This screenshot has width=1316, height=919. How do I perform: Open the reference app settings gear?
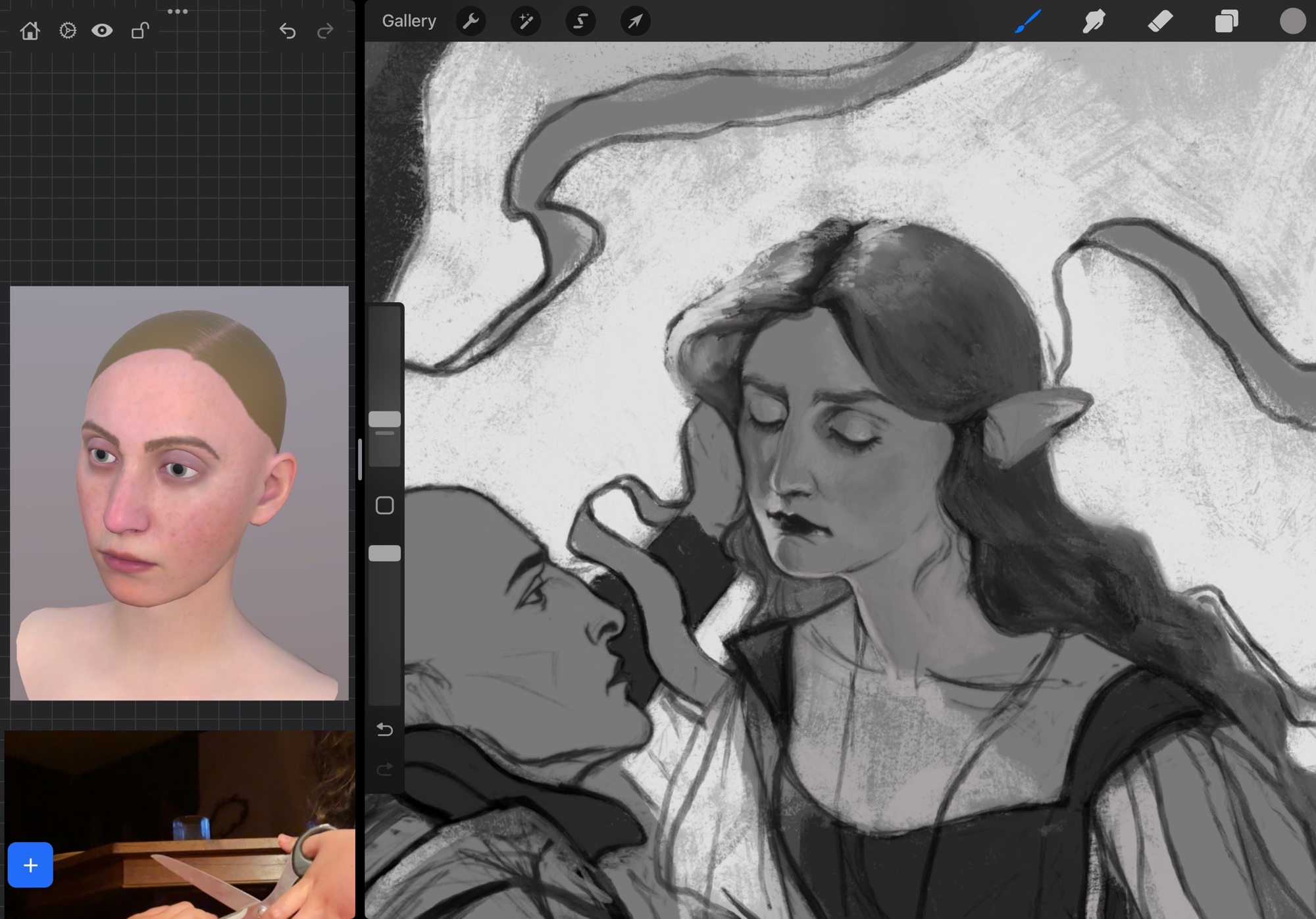click(67, 31)
